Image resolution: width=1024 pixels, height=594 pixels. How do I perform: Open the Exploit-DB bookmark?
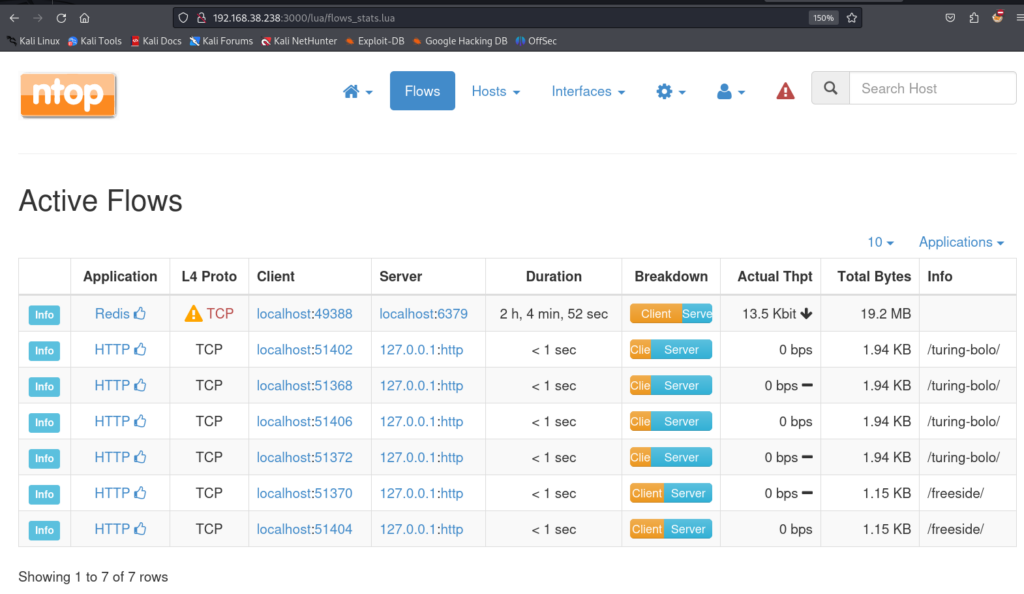(x=375, y=41)
